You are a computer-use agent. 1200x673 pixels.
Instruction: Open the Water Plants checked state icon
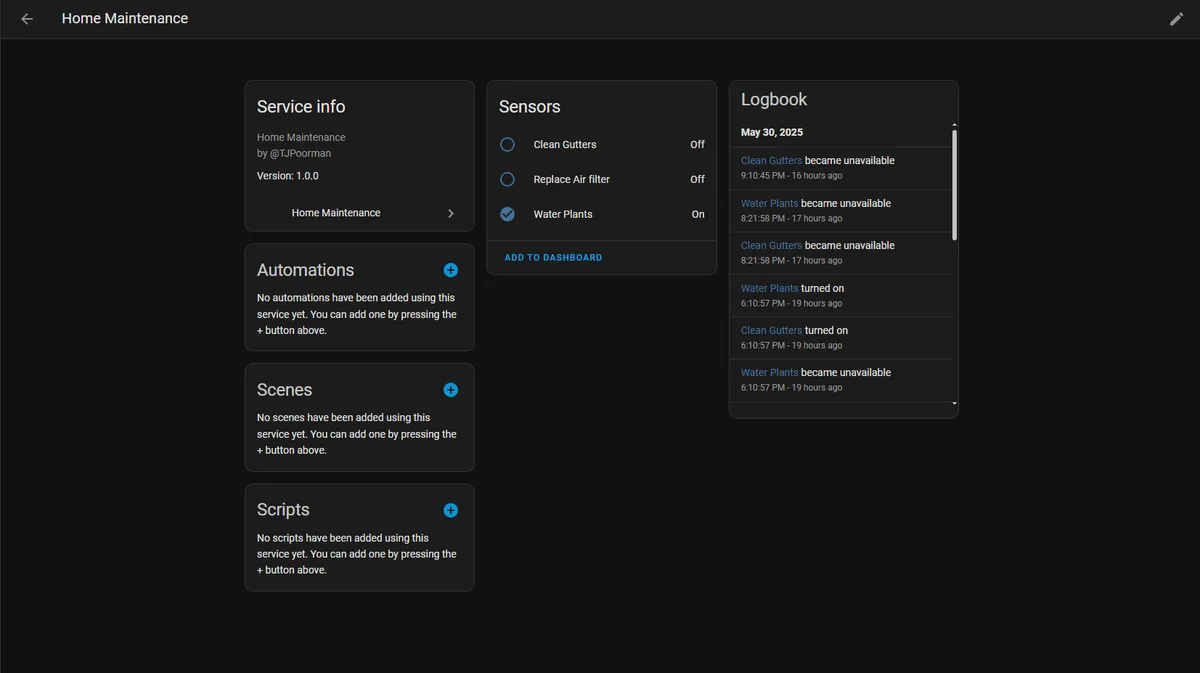507,214
